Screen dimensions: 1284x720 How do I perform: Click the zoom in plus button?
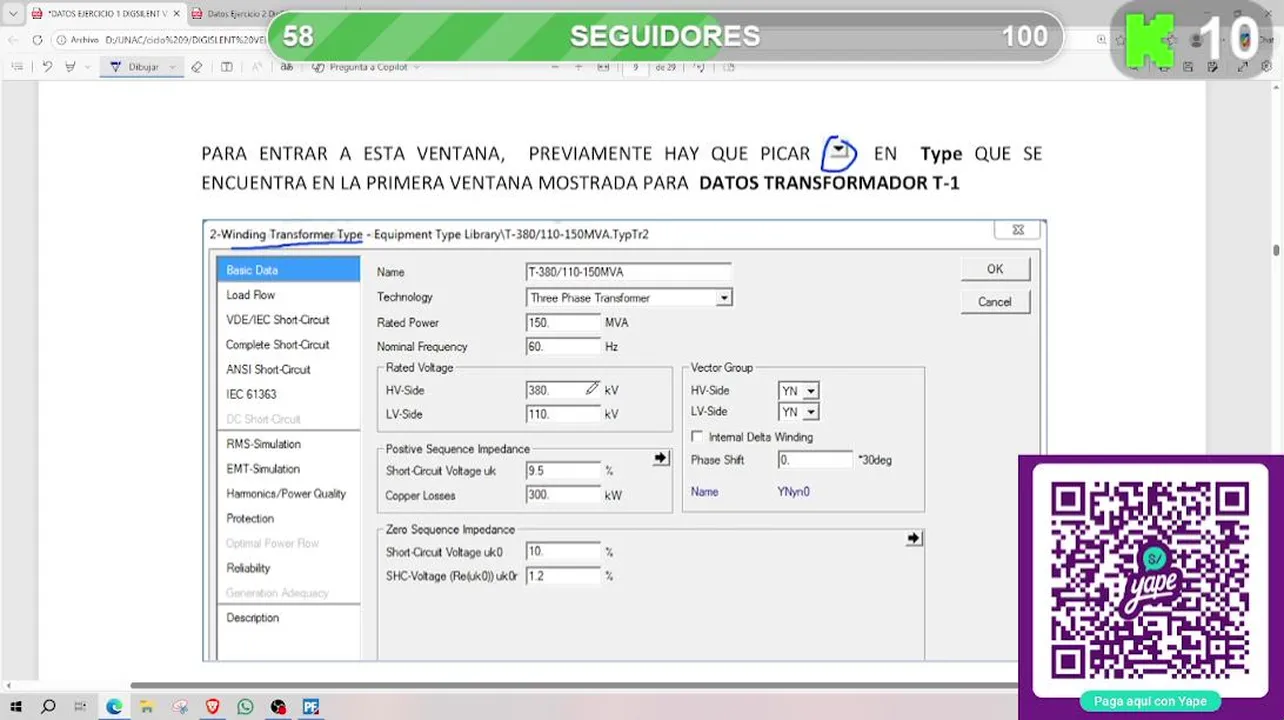point(579,67)
